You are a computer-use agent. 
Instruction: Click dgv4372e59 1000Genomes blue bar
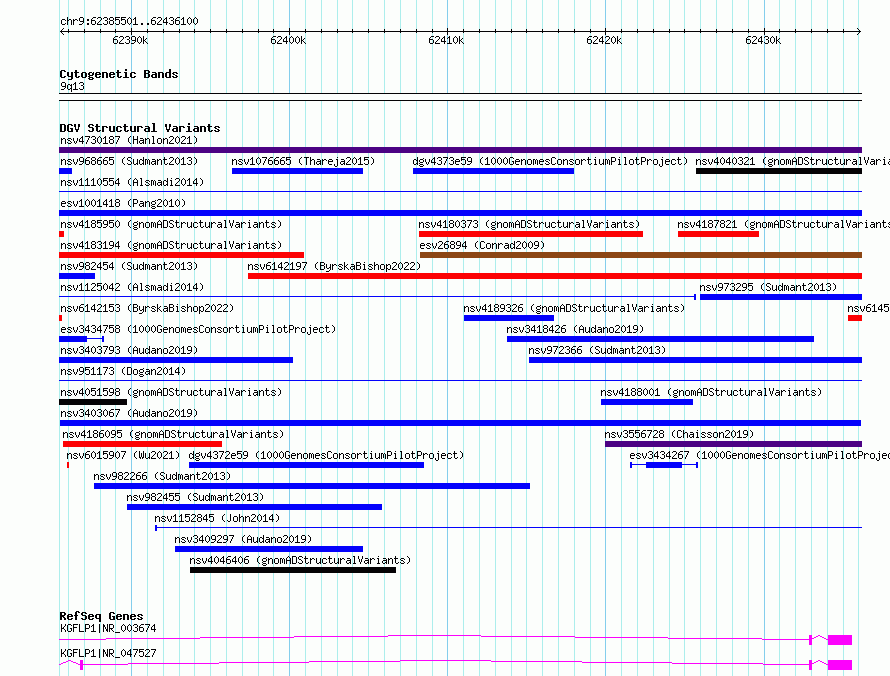[x=307, y=465]
